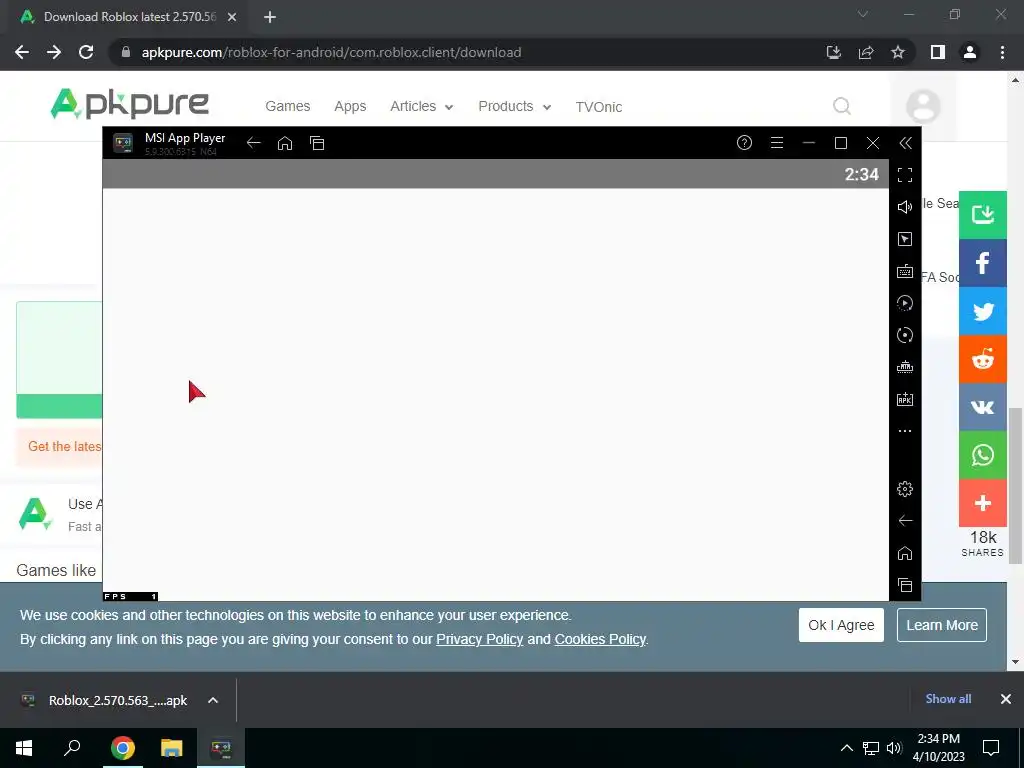Open Windows taskbar search
This screenshot has width=1024, height=768.
(x=72, y=748)
